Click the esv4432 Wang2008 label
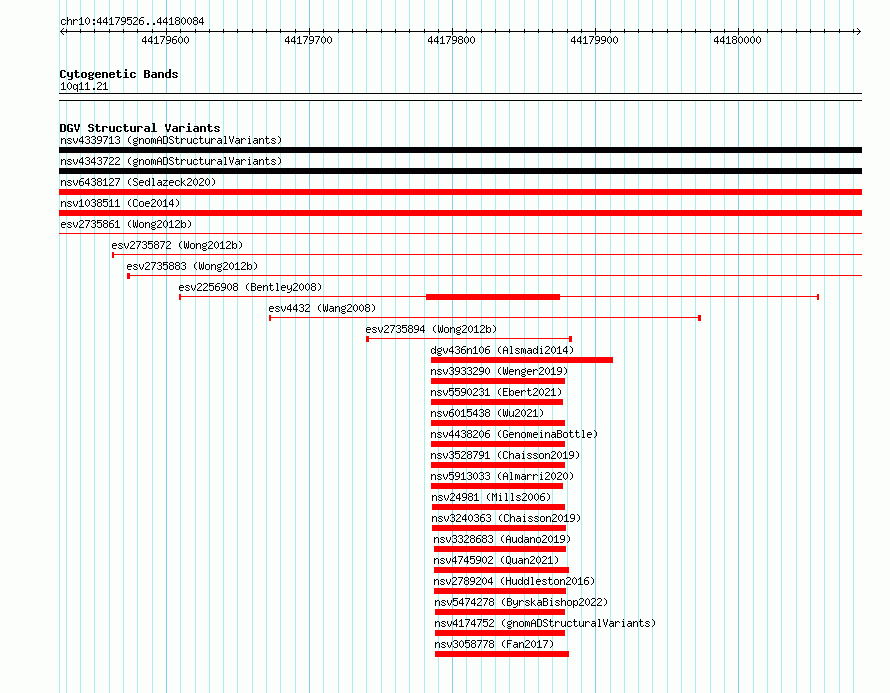Screen dimensions: 890x693 pyautogui.click(x=322, y=308)
